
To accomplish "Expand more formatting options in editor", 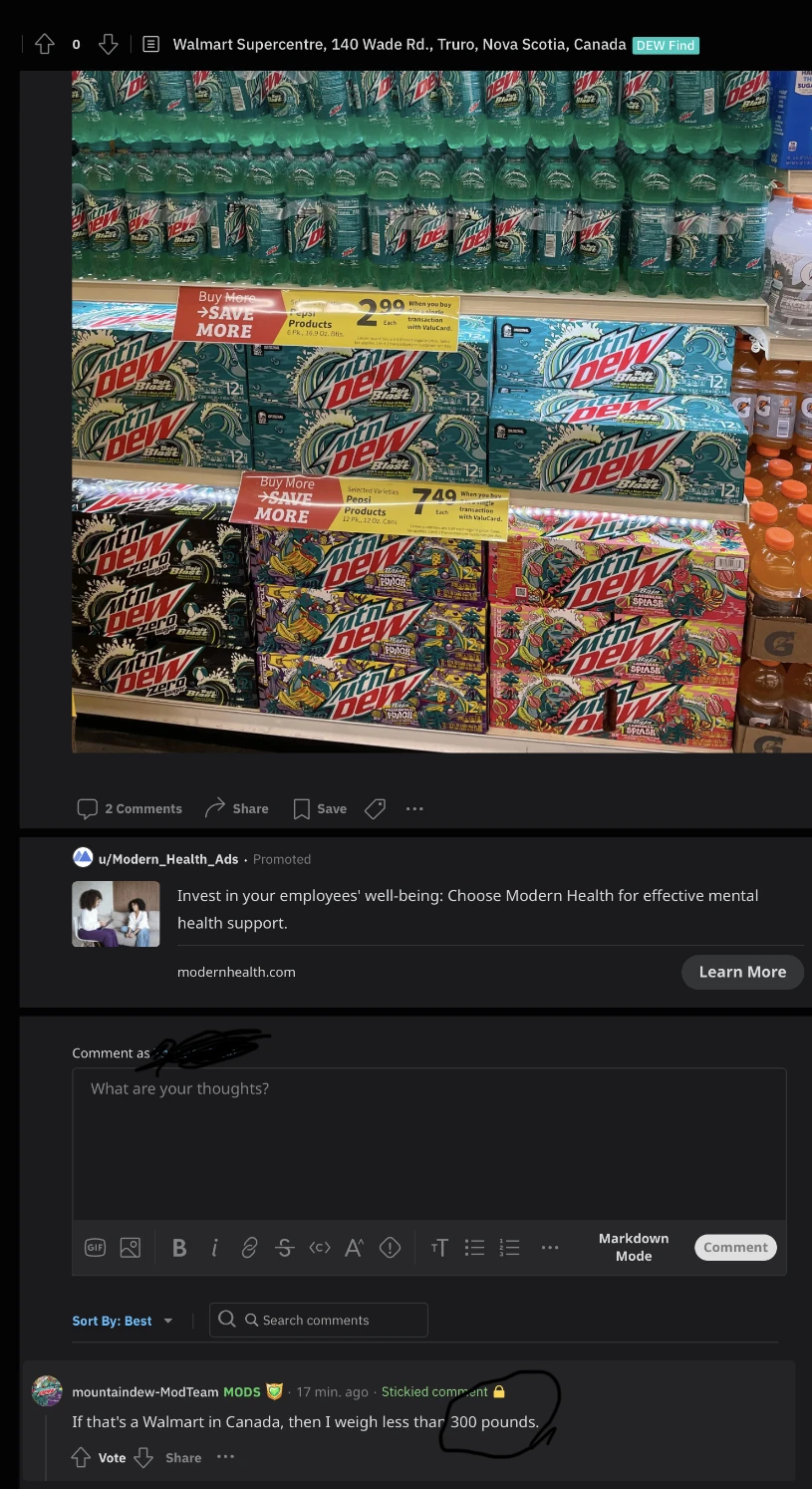I will pos(549,1248).
